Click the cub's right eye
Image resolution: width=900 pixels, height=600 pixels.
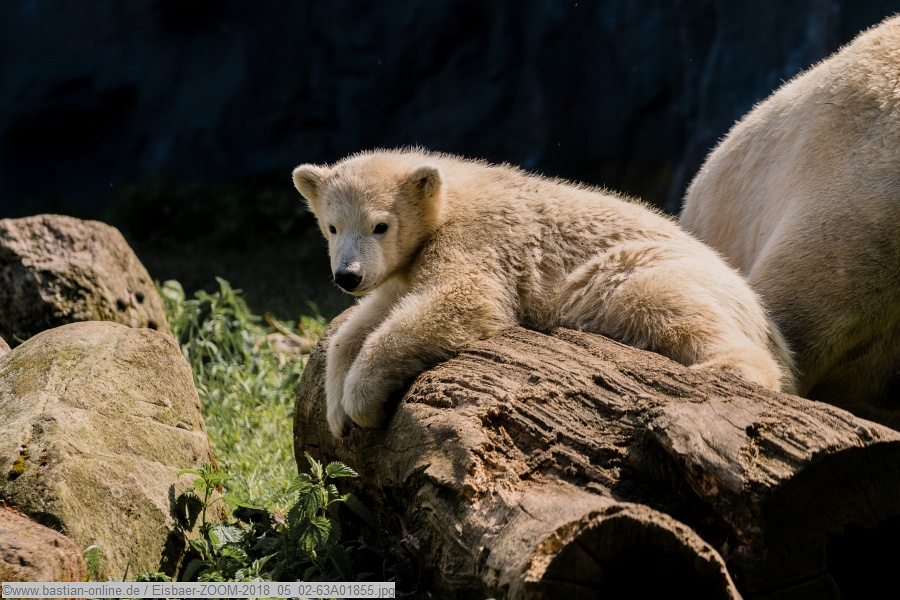coord(380,228)
